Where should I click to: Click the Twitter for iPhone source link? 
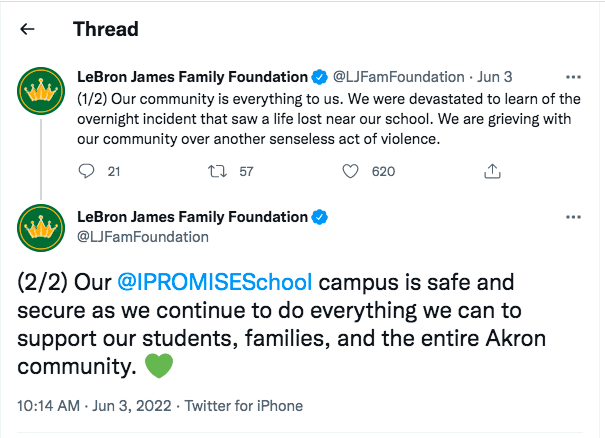click(243, 406)
